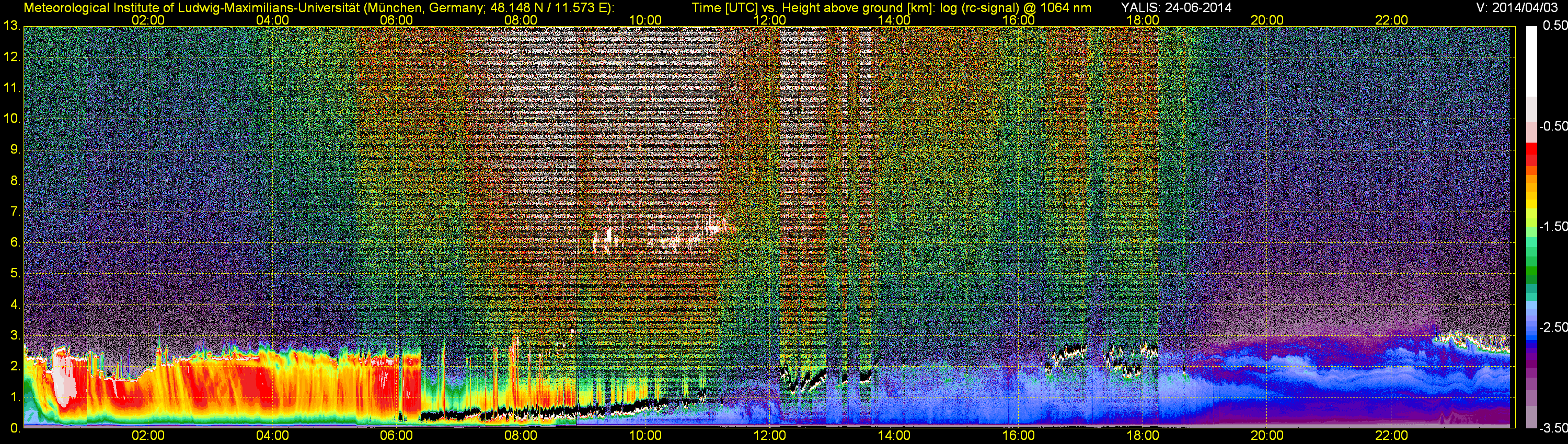
Task: Click the 14:00 label on the top time axis
Action: [894, 20]
